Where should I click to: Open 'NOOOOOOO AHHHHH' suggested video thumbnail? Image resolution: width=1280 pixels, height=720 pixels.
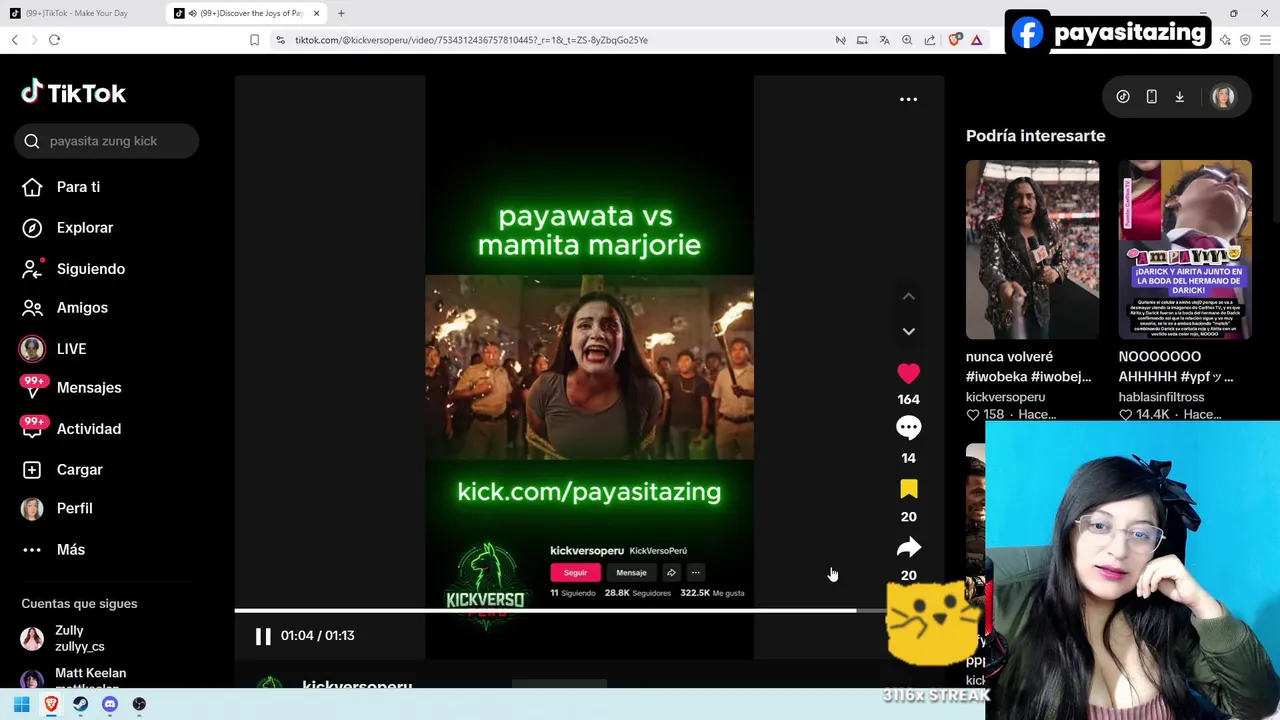1184,250
